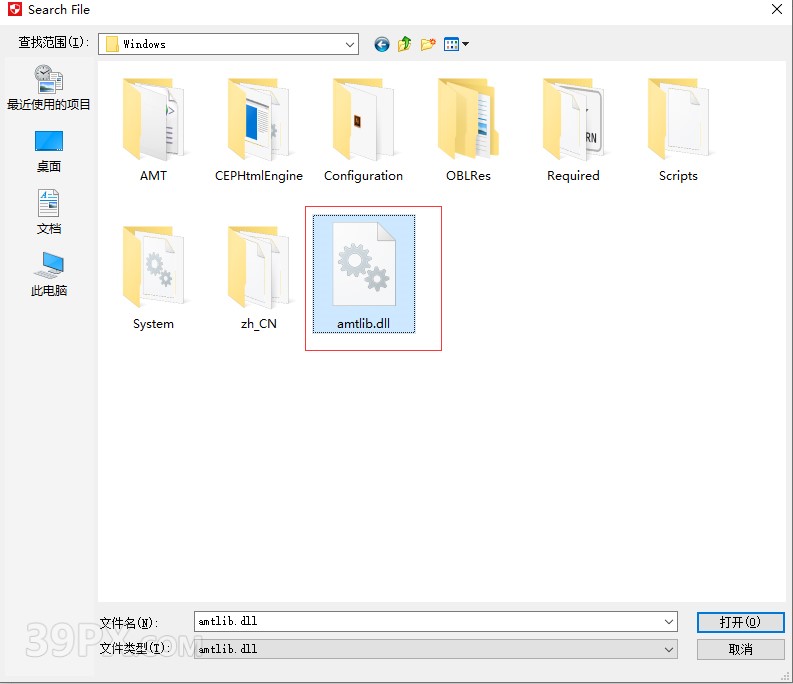The width and height of the screenshot is (793, 684).
Task: Go to 此电脑 (This PC) location
Action: tap(49, 275)
